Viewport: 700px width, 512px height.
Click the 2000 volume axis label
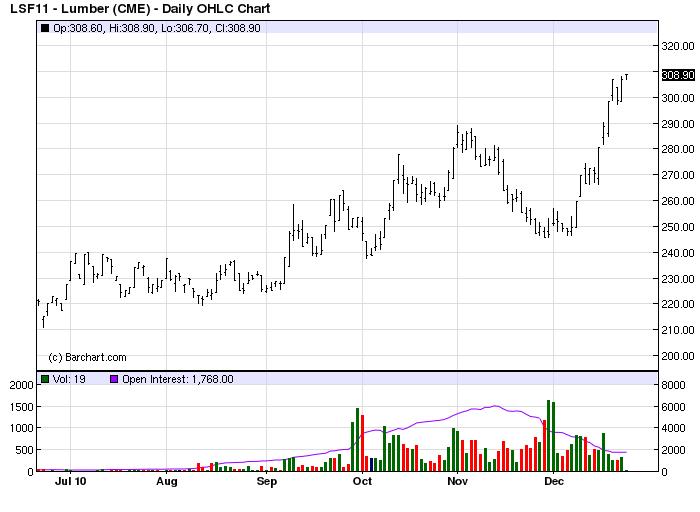coord(18,384)
